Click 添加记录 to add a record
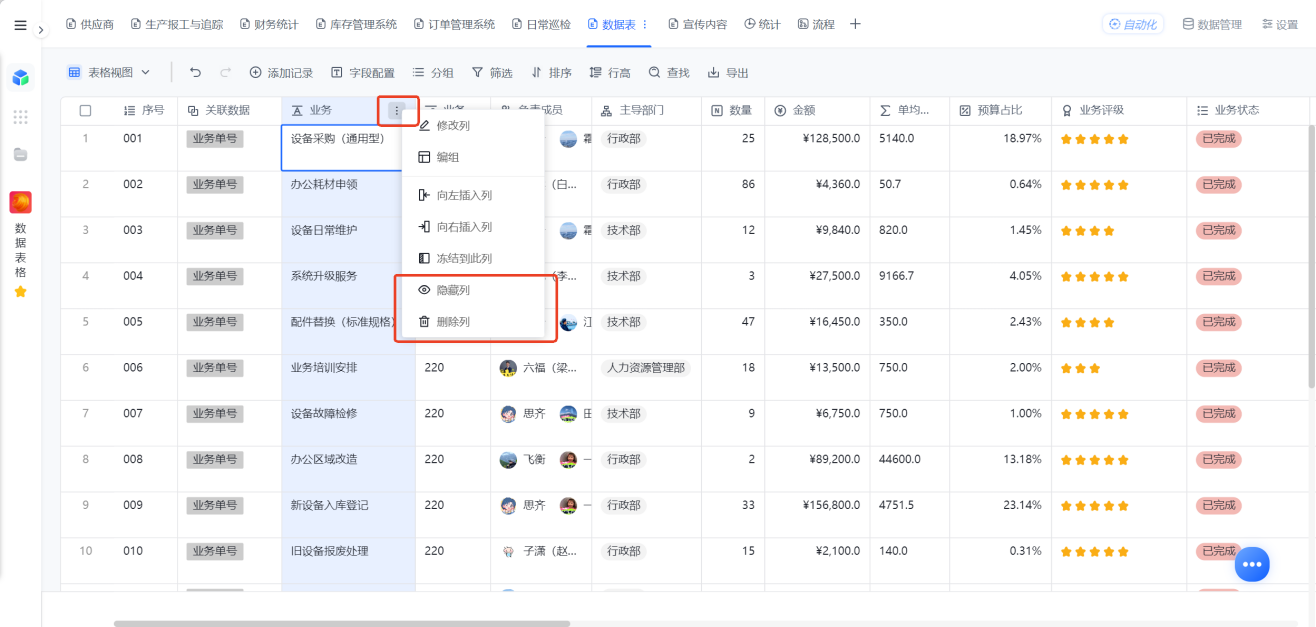Image resolution: width=1316 pixels, height=627 pixels. (281, 72)
